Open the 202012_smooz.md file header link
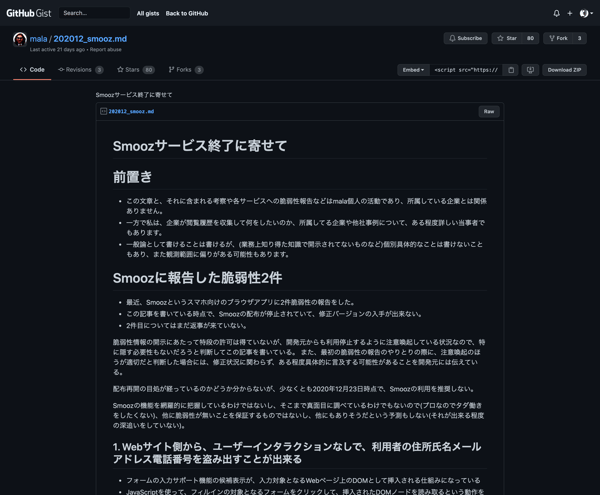600x495 pixels. [x=131, y=111]
